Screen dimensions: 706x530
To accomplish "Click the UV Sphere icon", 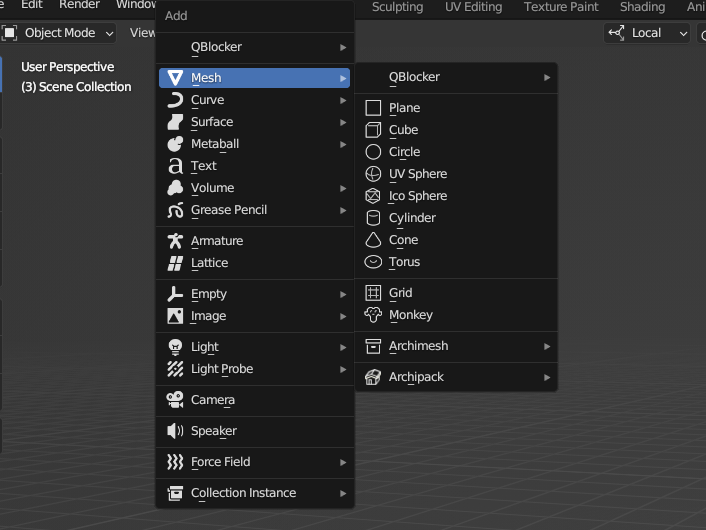I will (x=373, y=174).
